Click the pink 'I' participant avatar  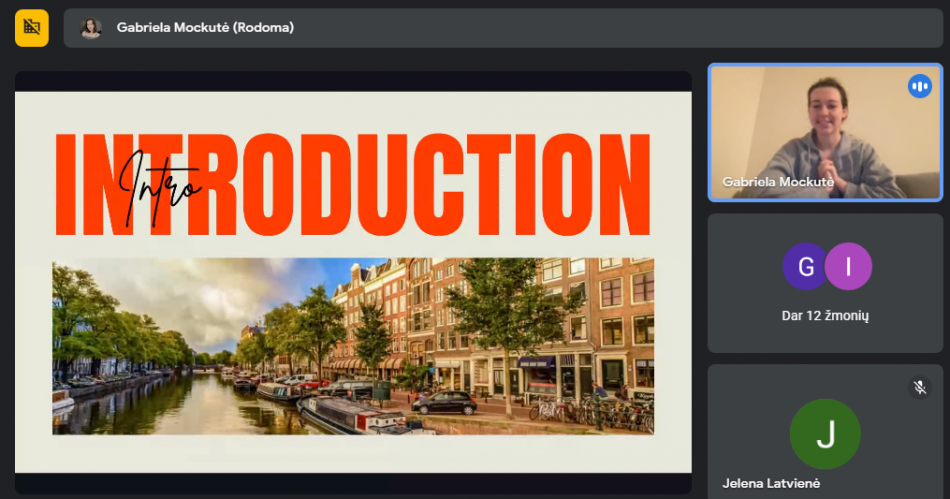(x=848, y=266)
